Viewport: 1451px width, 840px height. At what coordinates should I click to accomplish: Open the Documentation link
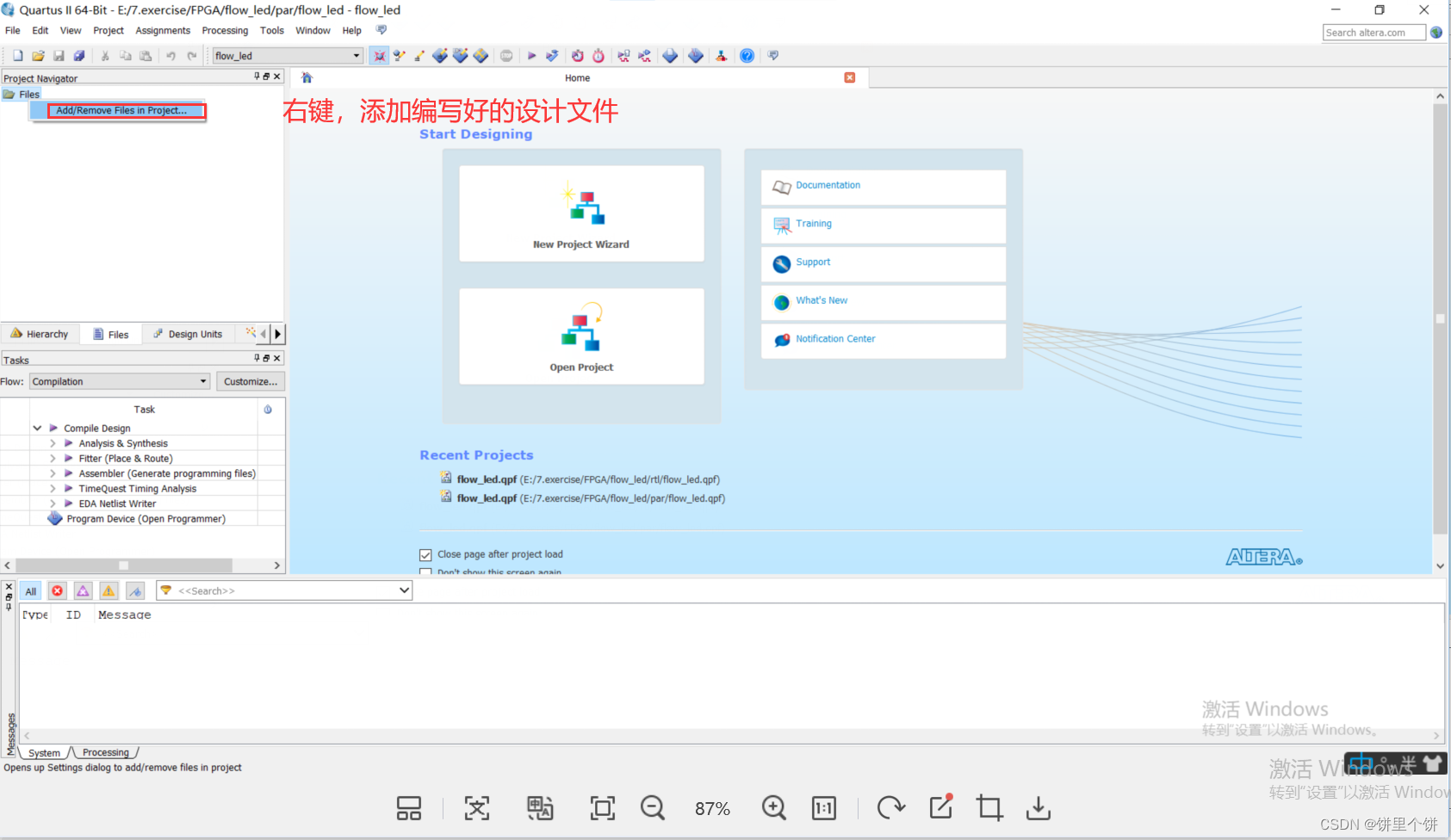(x=828, y=185)
